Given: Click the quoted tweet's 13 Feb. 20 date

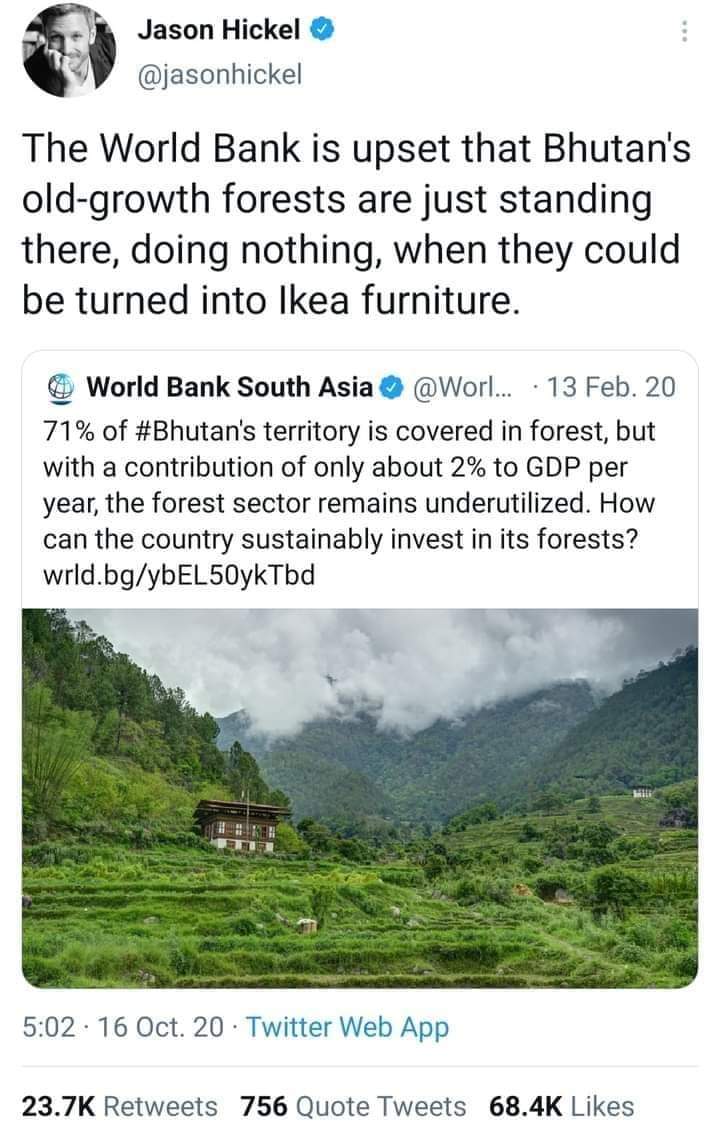Looking at the screenshot, I should (620, 386).
